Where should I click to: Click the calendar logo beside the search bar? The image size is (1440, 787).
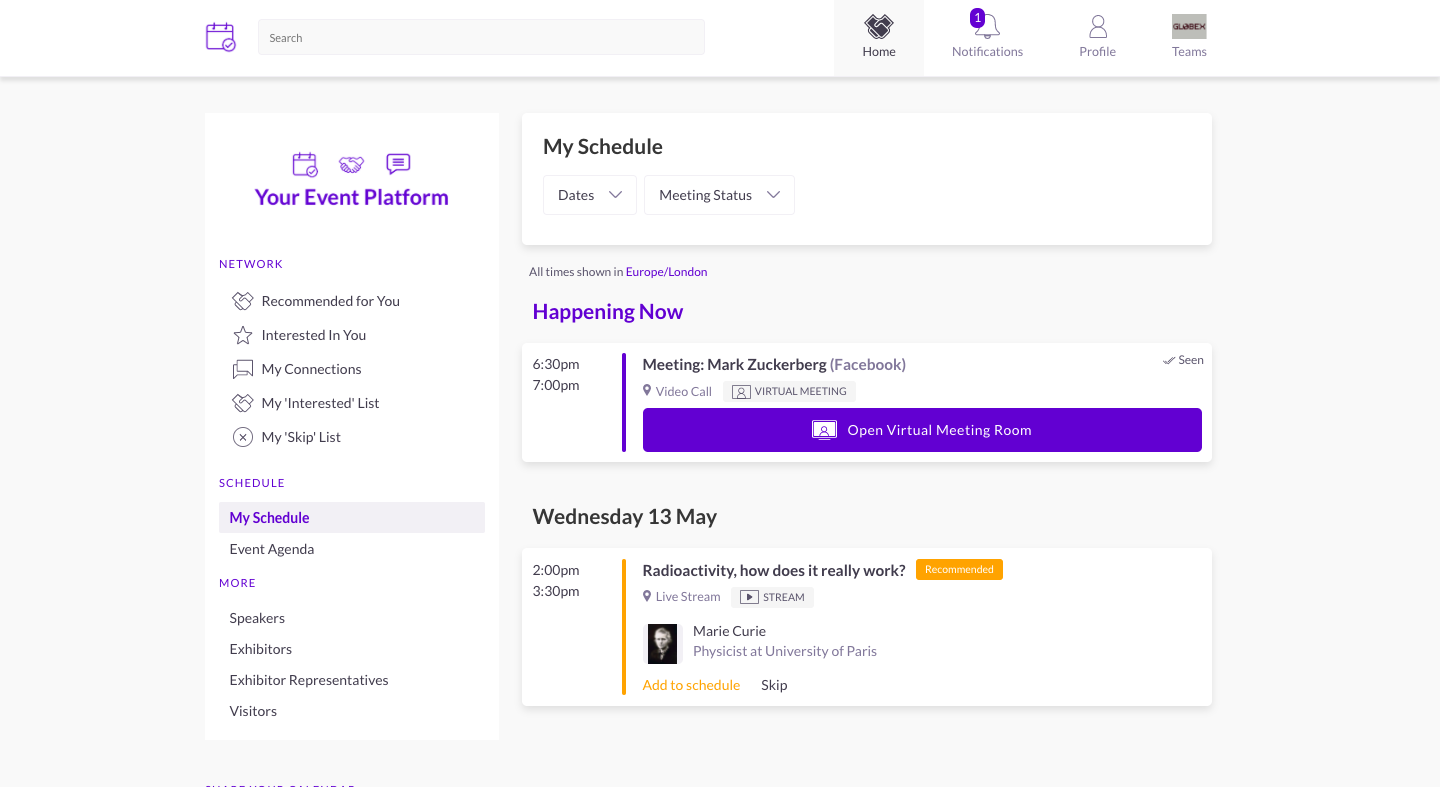(221, 37)
